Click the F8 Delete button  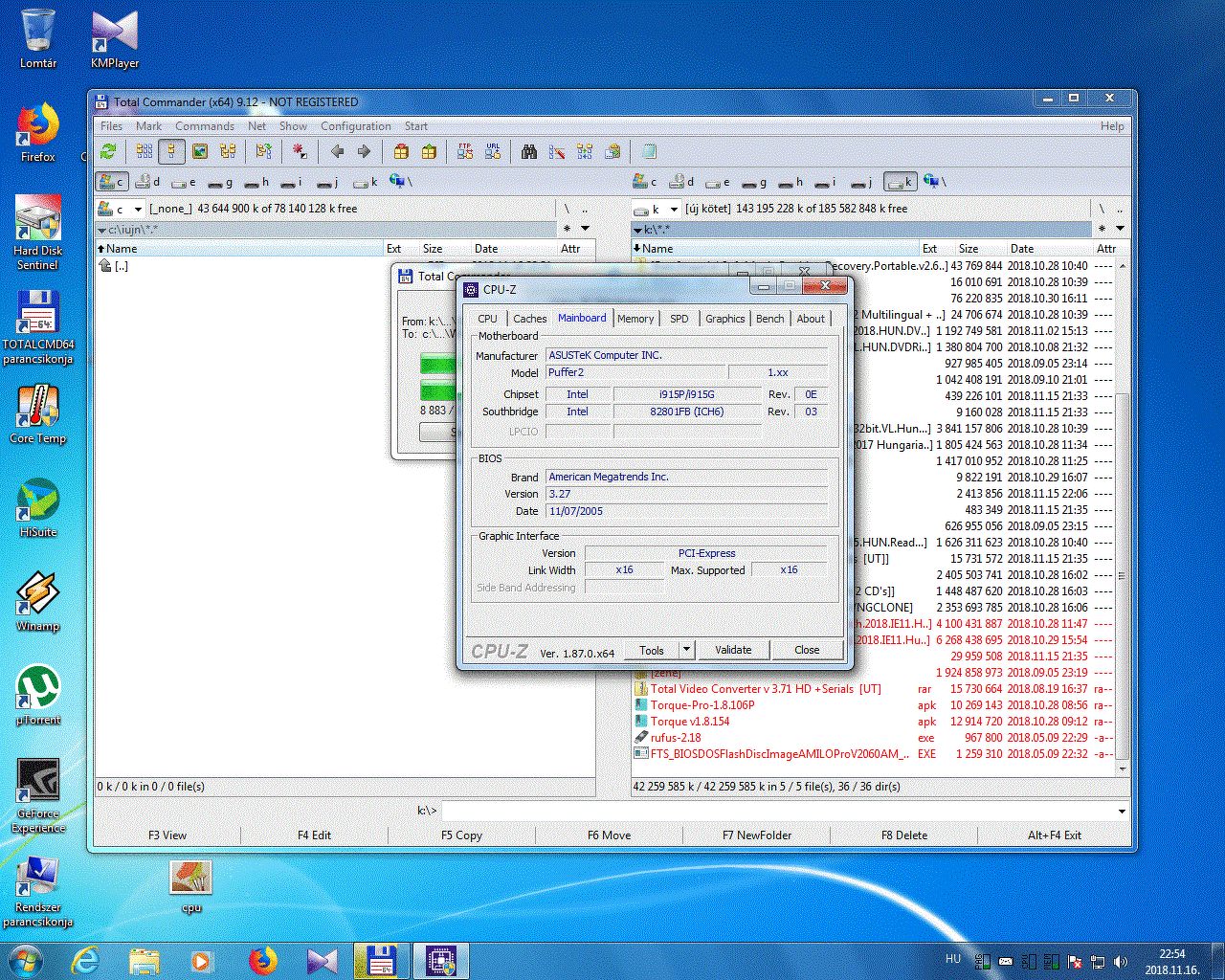tap(904, 835)
